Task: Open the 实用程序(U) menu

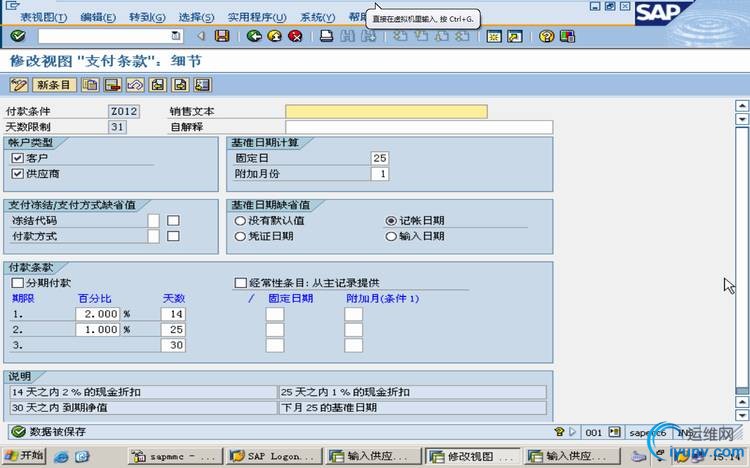Action: 257,17
